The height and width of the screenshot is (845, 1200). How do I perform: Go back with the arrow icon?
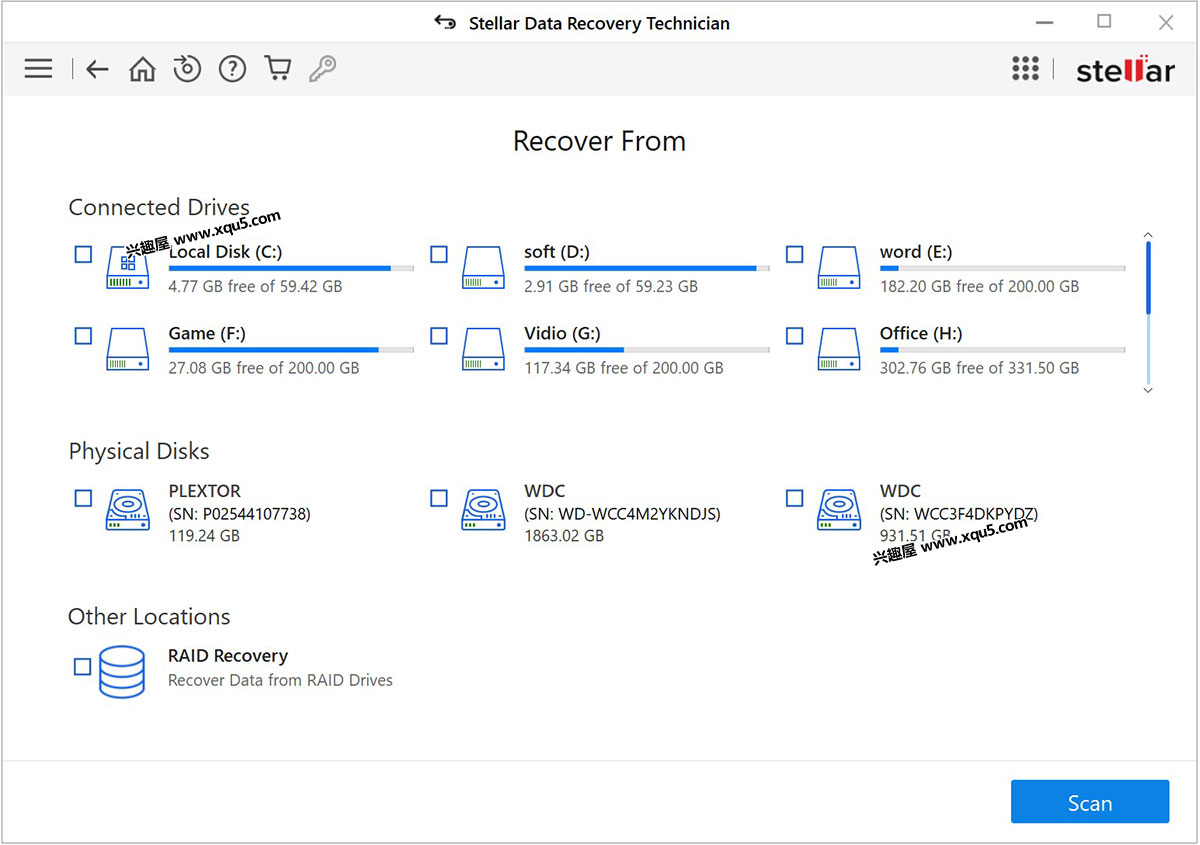[x=97, y=69]
